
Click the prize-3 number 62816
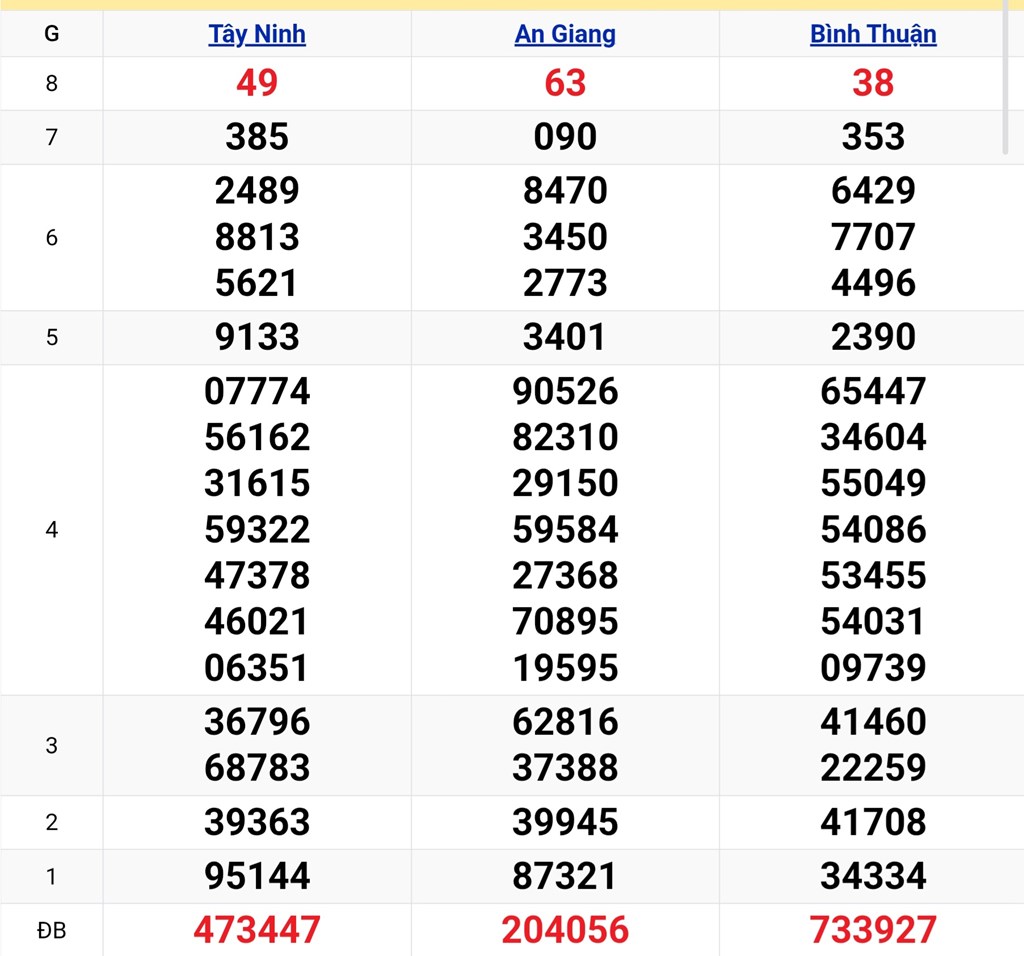[565, 722]
